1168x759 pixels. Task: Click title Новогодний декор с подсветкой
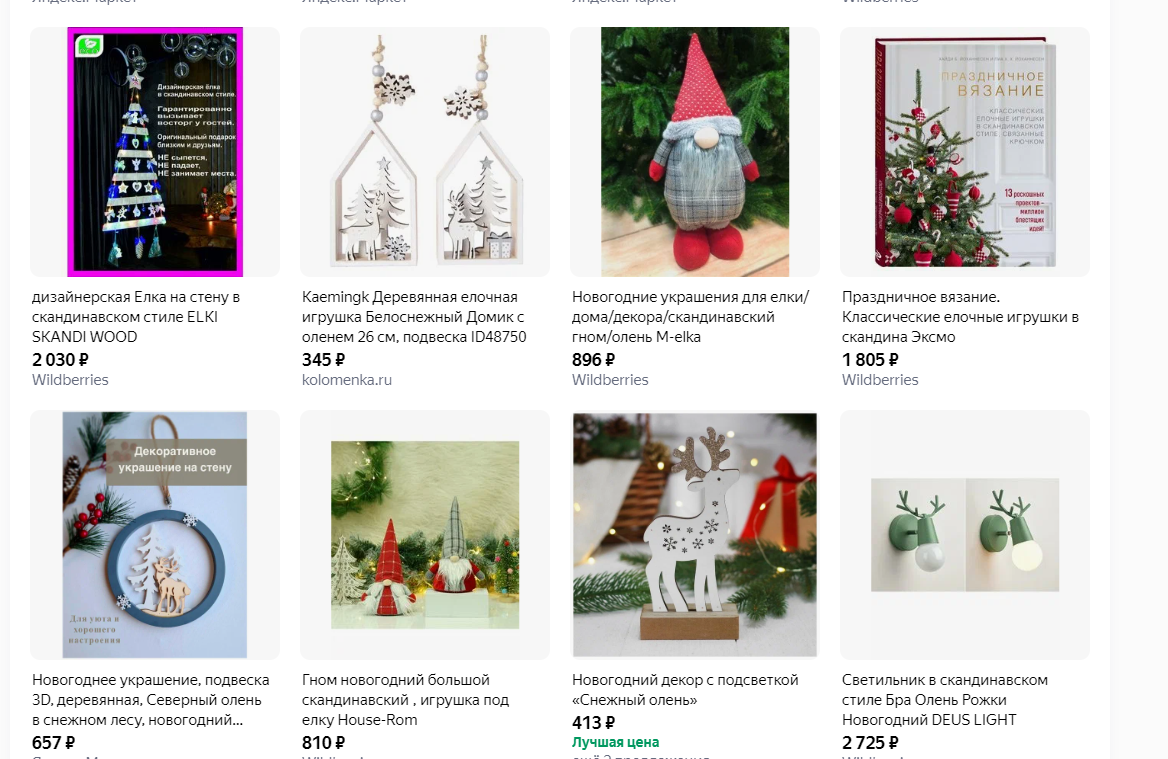tap(685, 690)
